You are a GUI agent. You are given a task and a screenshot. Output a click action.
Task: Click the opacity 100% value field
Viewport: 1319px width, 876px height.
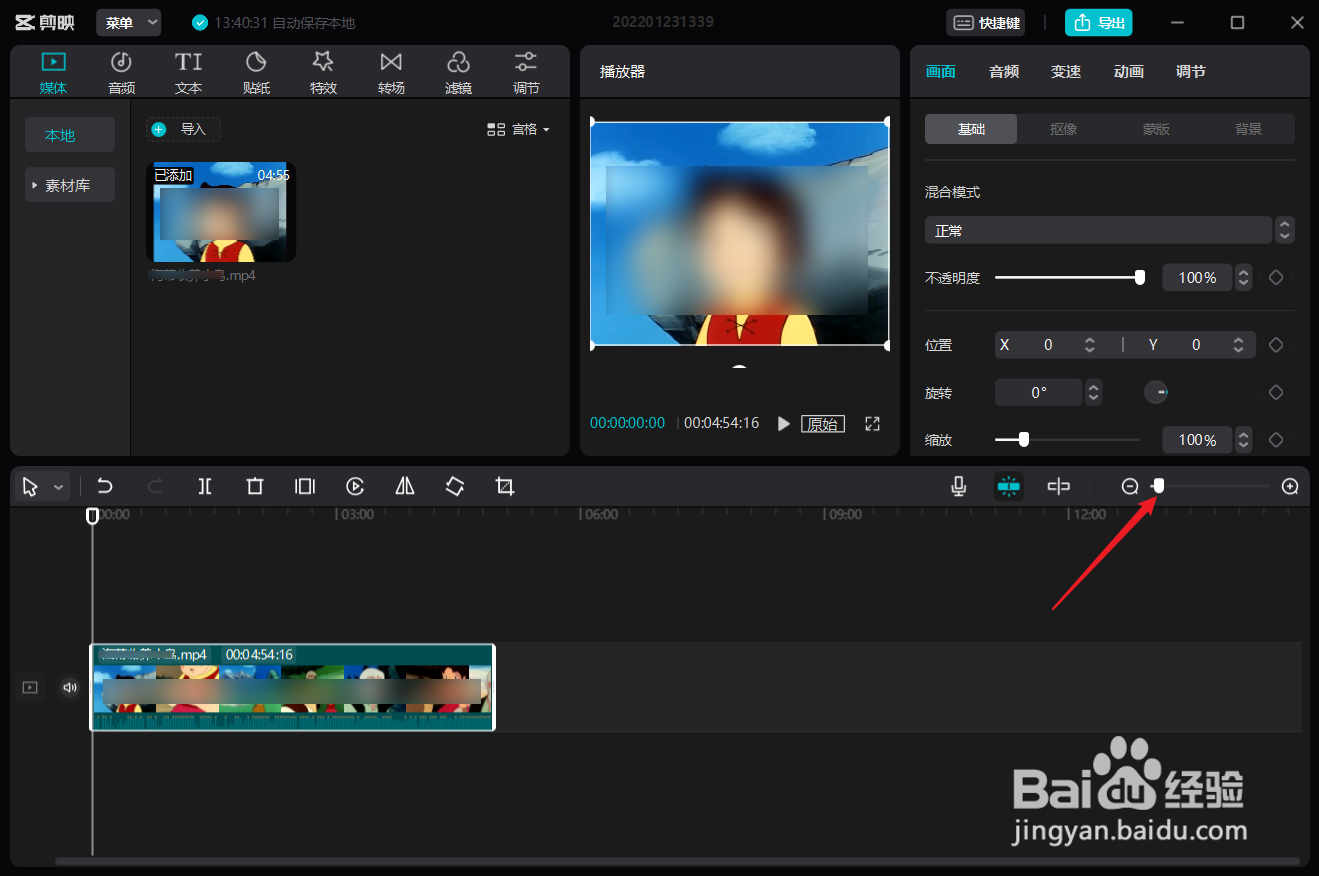click(1197, 277)
